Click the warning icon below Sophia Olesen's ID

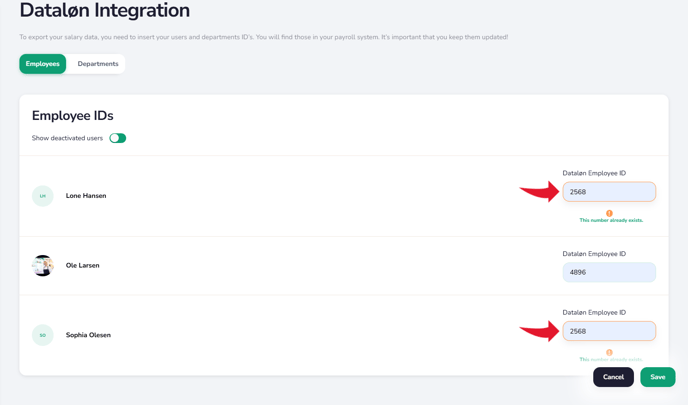click(609, 352)
